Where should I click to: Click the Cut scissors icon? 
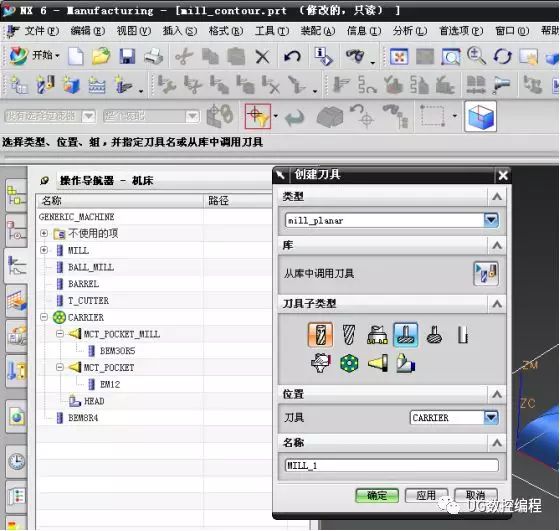pyautogui.click(x=184, y=56)
